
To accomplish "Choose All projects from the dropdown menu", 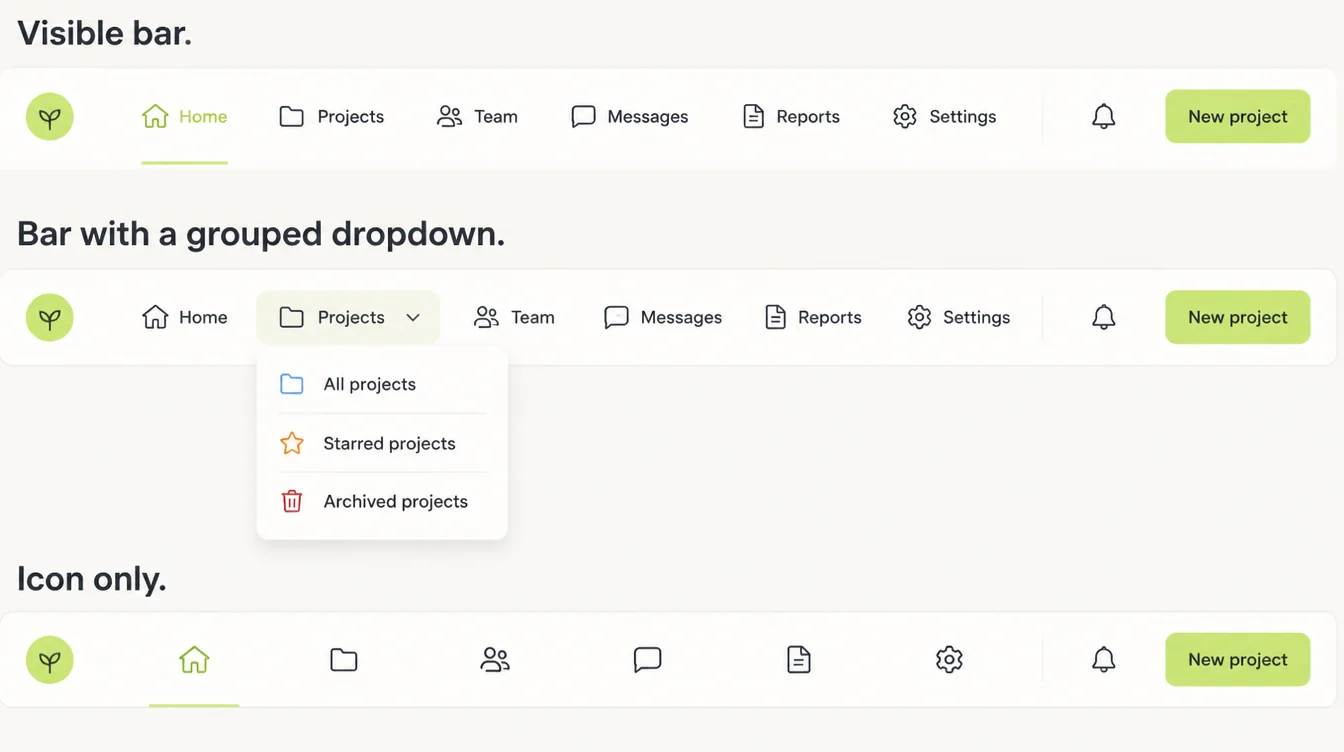I will 382,385.
